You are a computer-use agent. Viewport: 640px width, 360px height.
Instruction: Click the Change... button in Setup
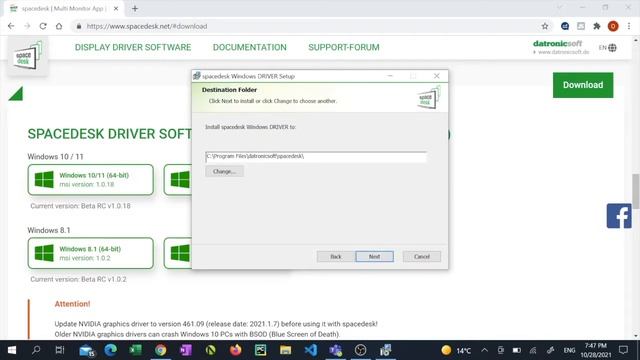224,171
